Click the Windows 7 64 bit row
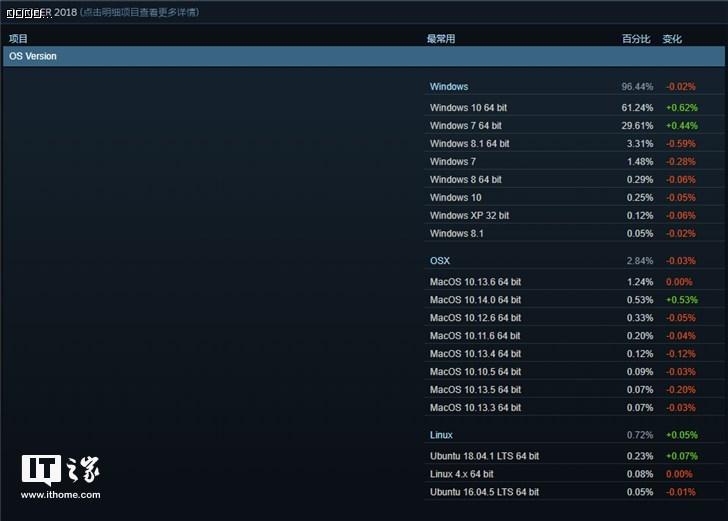The height and width of the screenshot is (521, 728). 574,125
